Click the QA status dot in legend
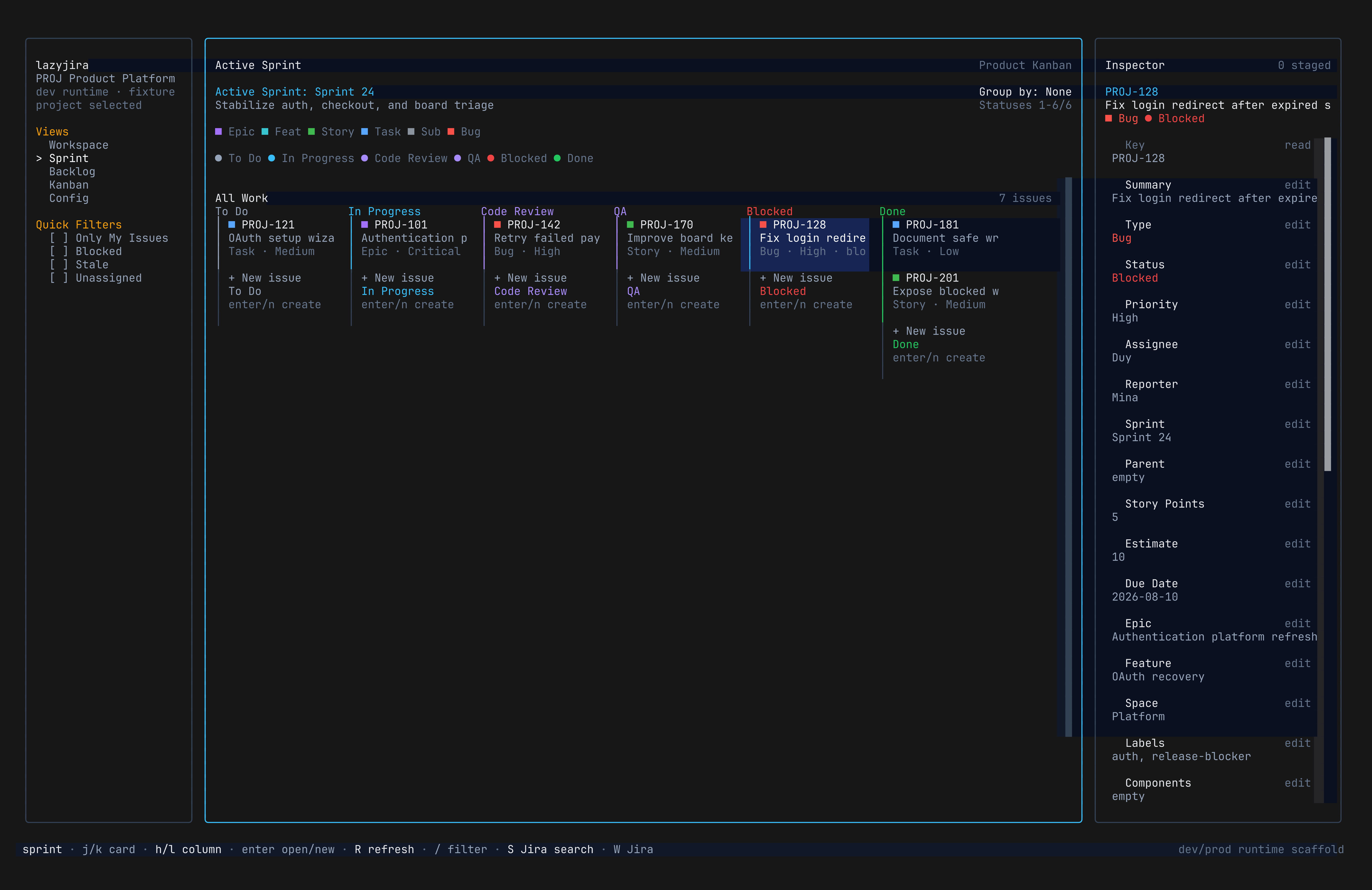The image size is (1372, 890). pos(457,158)
